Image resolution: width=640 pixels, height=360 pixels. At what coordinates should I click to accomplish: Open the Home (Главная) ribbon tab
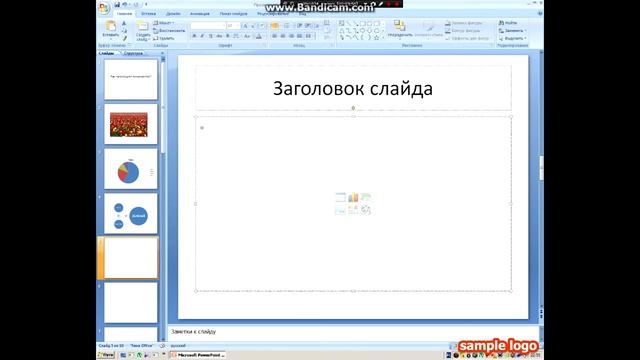[124, 14]
